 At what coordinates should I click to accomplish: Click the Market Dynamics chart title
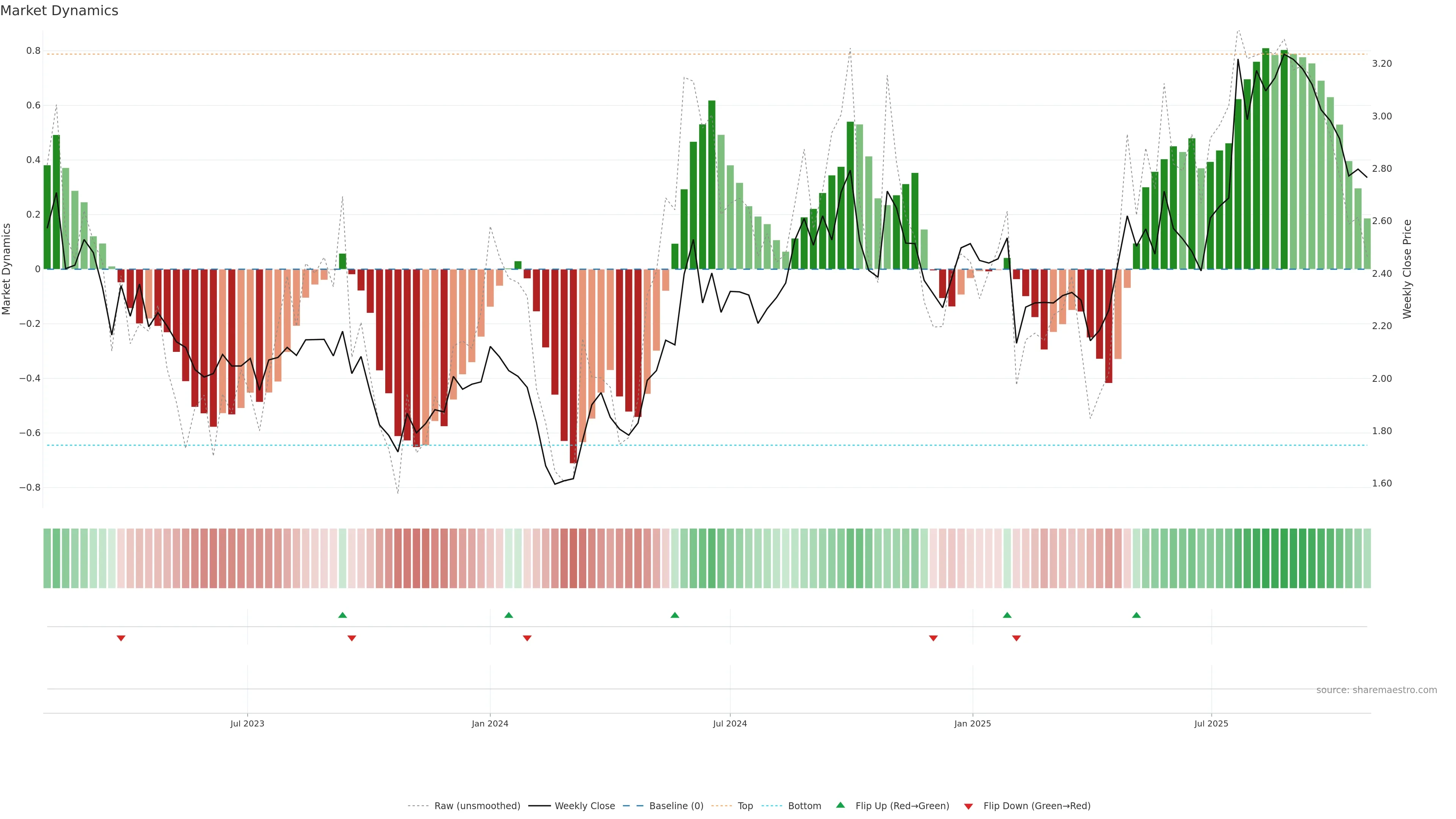pos(60,11)
